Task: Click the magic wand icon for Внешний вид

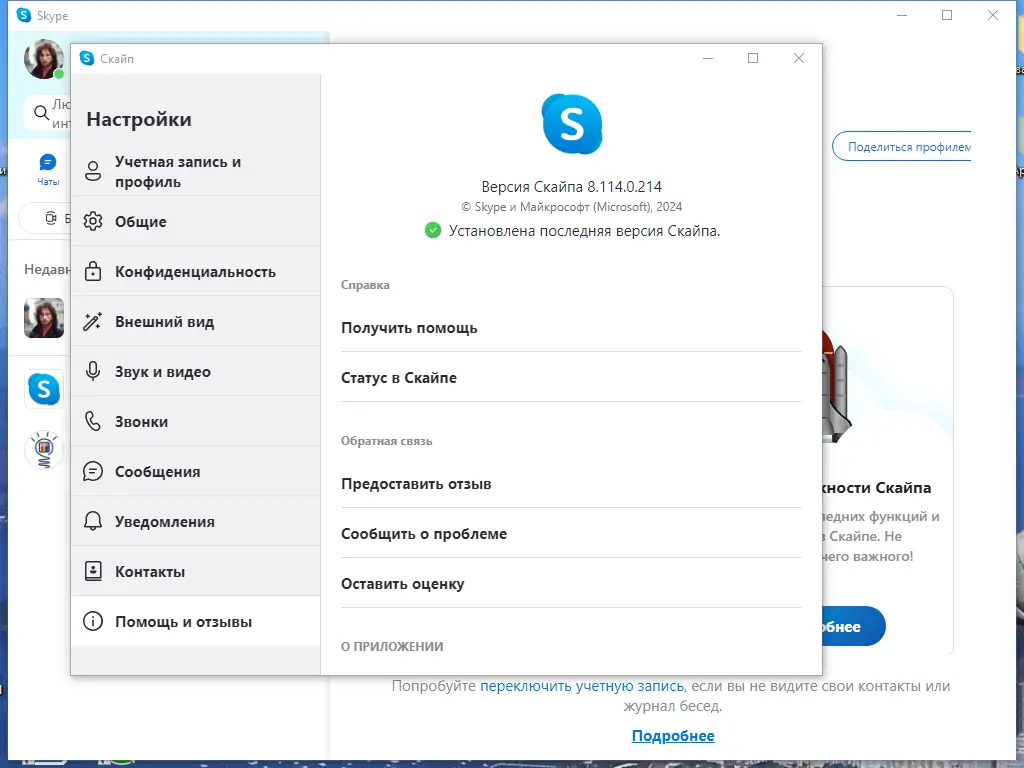Action: (x=93, y=321)
